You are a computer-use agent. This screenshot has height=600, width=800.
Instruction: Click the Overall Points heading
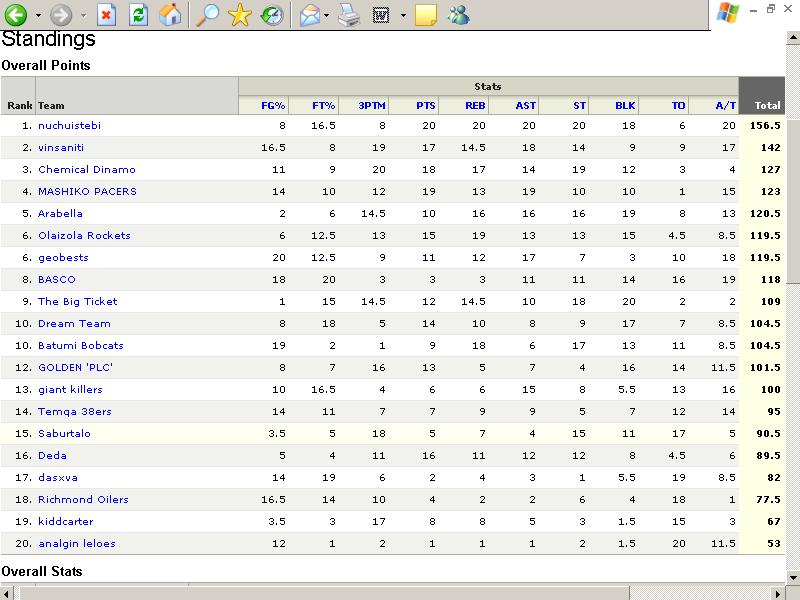point(46,65)
